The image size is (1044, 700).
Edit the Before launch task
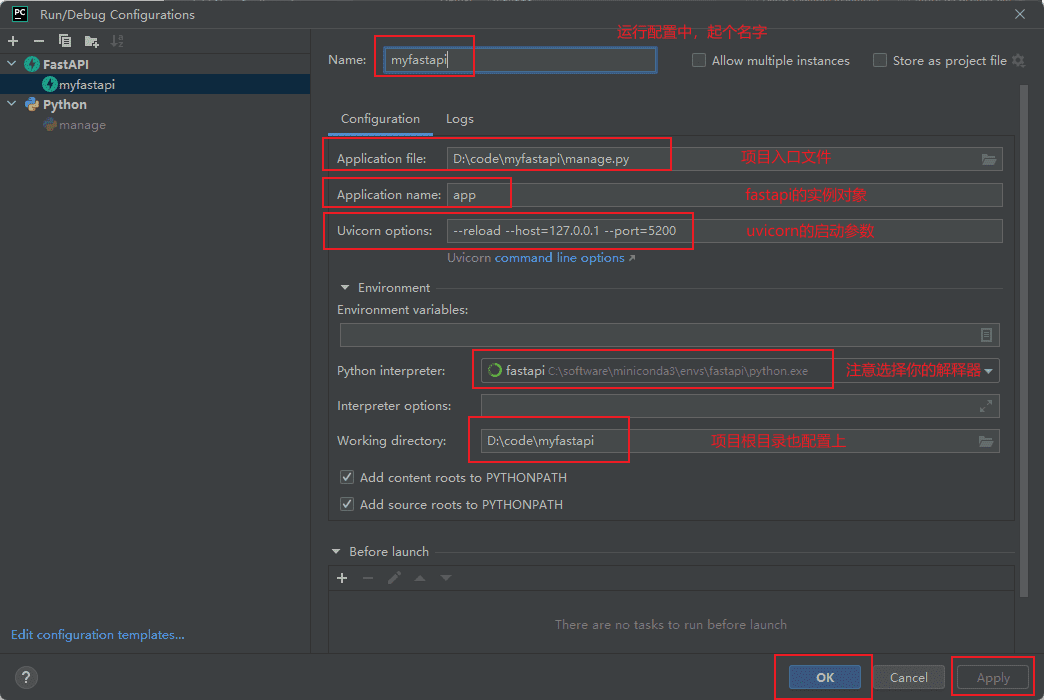[x=394, y=578]
